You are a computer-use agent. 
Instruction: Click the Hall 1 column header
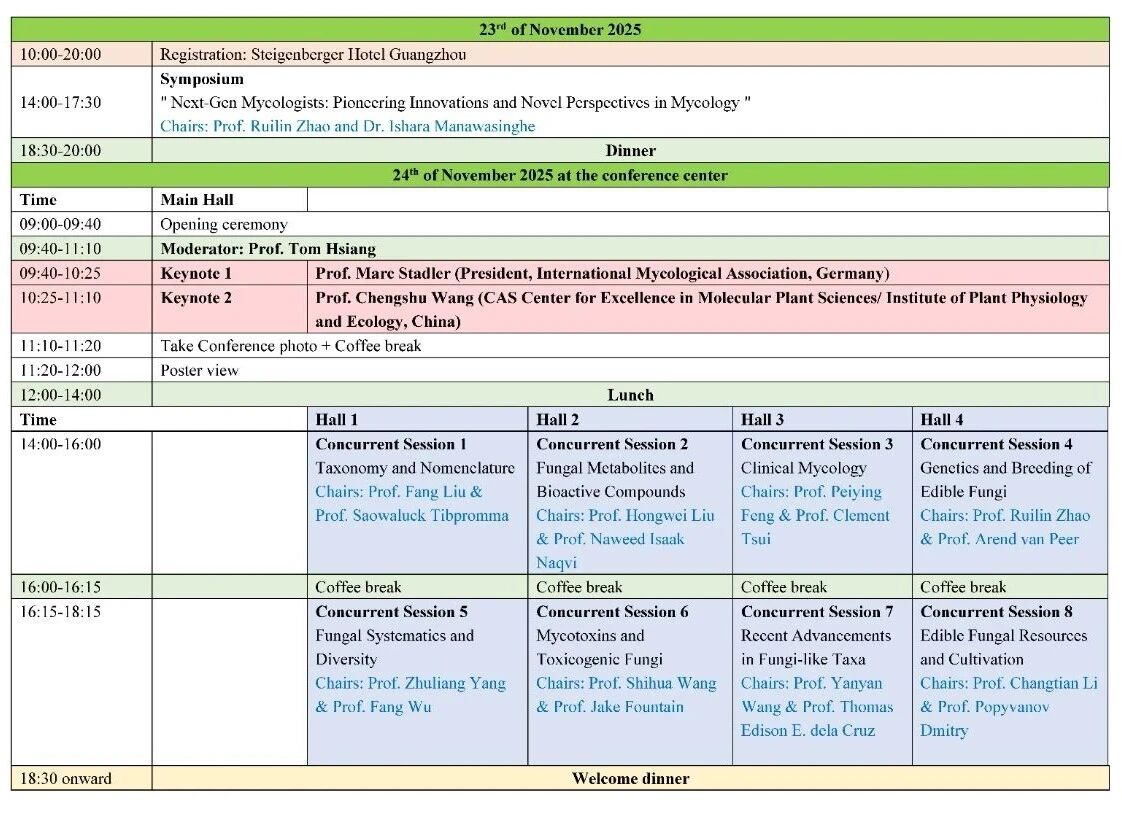(x=336, y=419)
